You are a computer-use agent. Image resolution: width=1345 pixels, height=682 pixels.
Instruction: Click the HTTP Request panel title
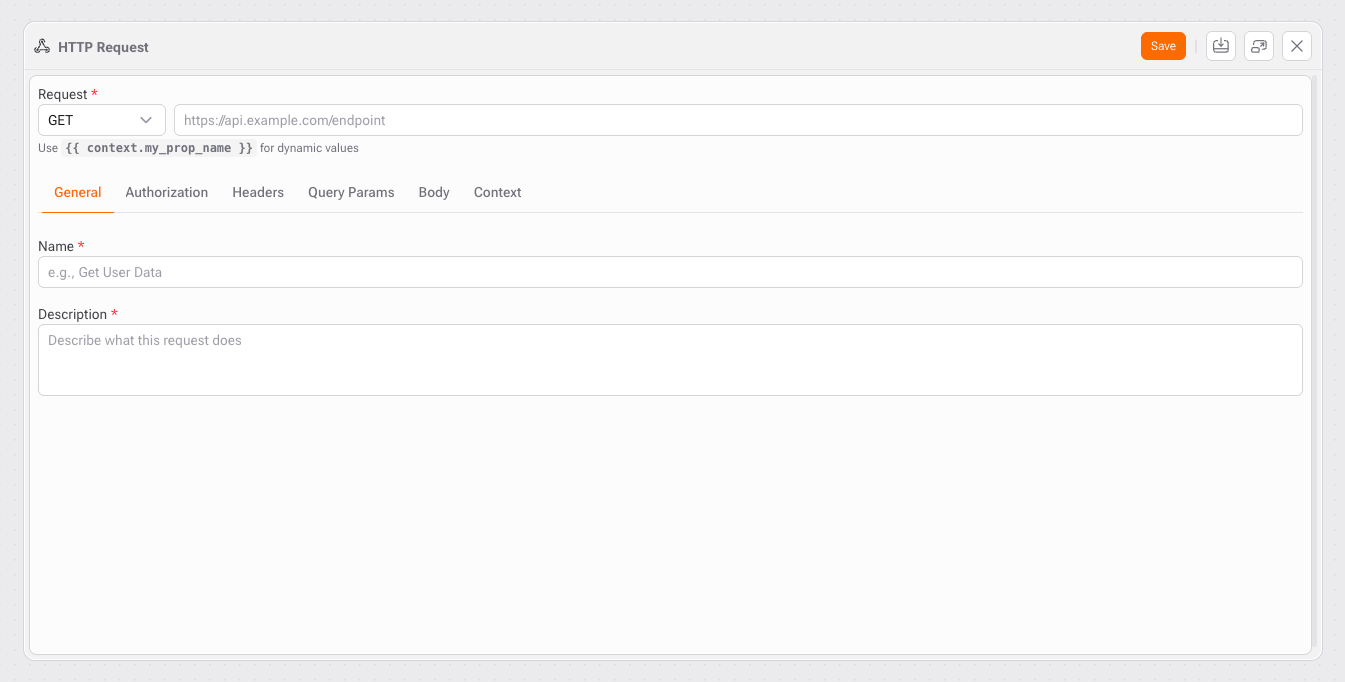pyautogui.click(x=103, y=47)
